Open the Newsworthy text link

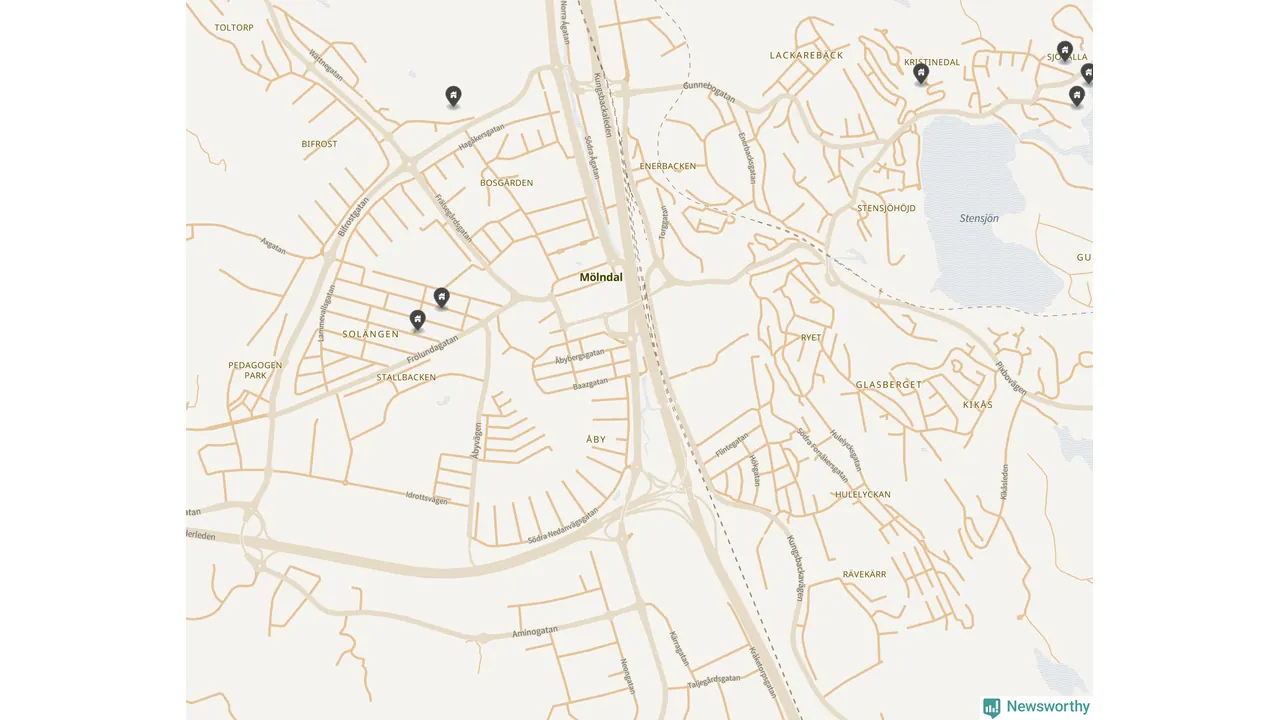tap(1048, 707)
